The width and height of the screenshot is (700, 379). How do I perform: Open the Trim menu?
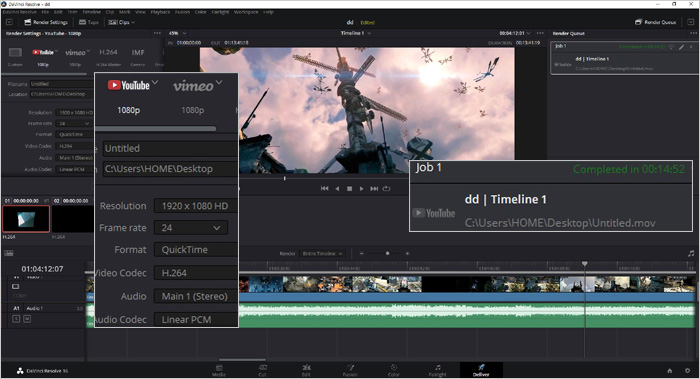[x=72, y=12]
